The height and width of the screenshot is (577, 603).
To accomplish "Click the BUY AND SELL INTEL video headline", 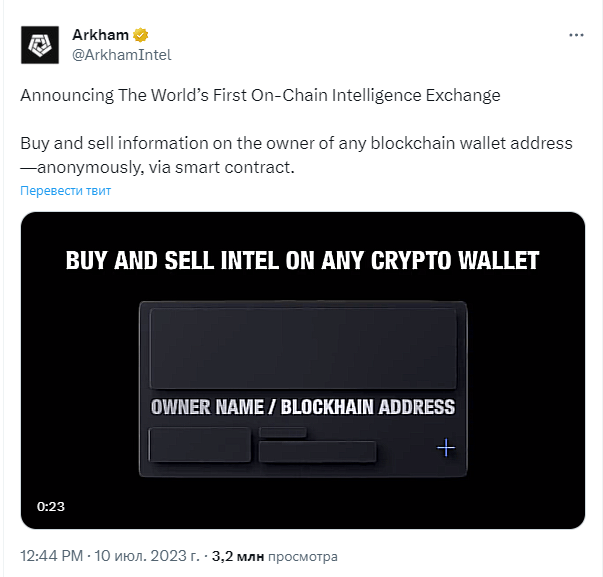I will tap(302, 261).
